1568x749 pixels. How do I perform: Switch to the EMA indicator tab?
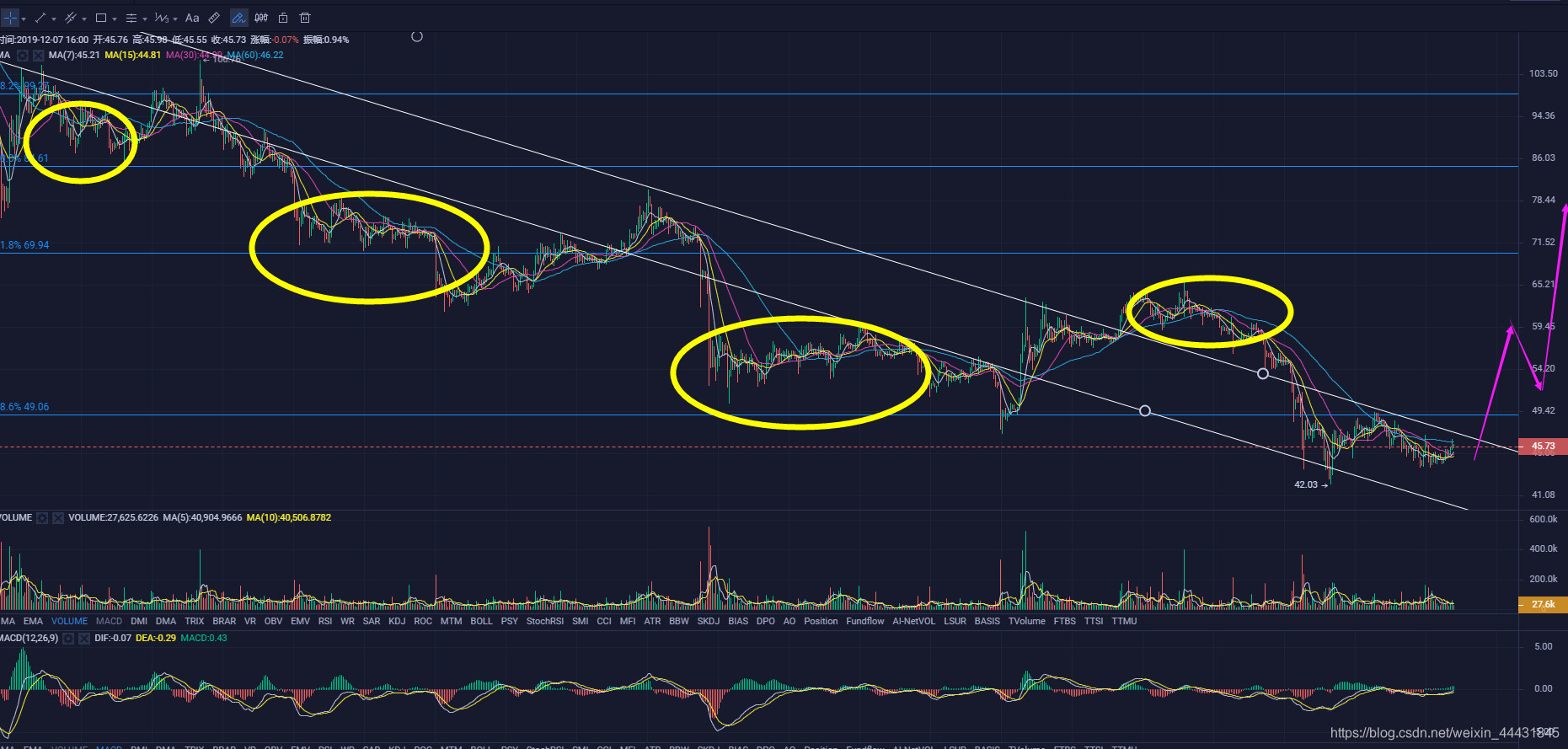(x=33, y=621)
